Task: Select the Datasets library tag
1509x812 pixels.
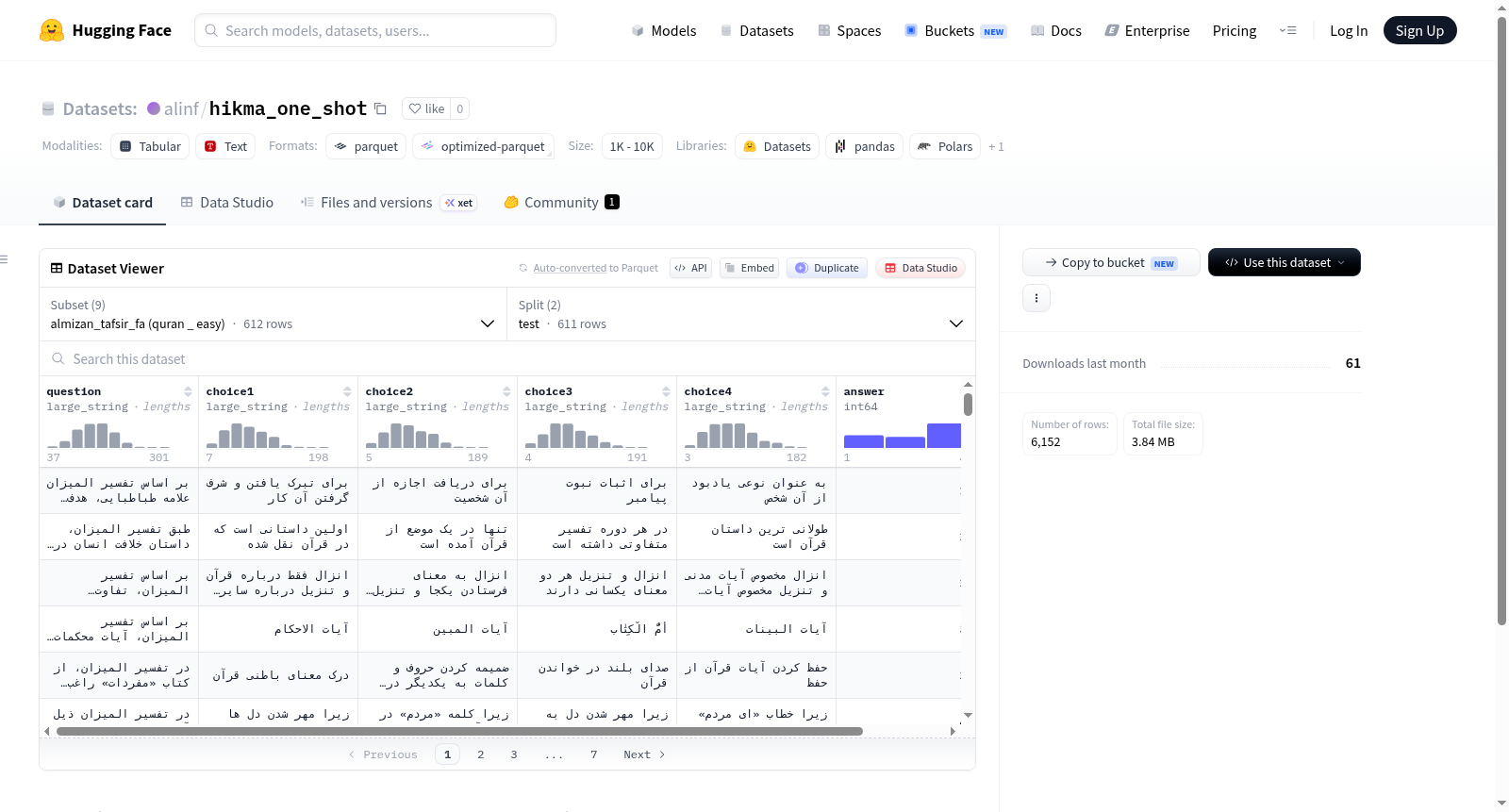Action: [777, 146]
